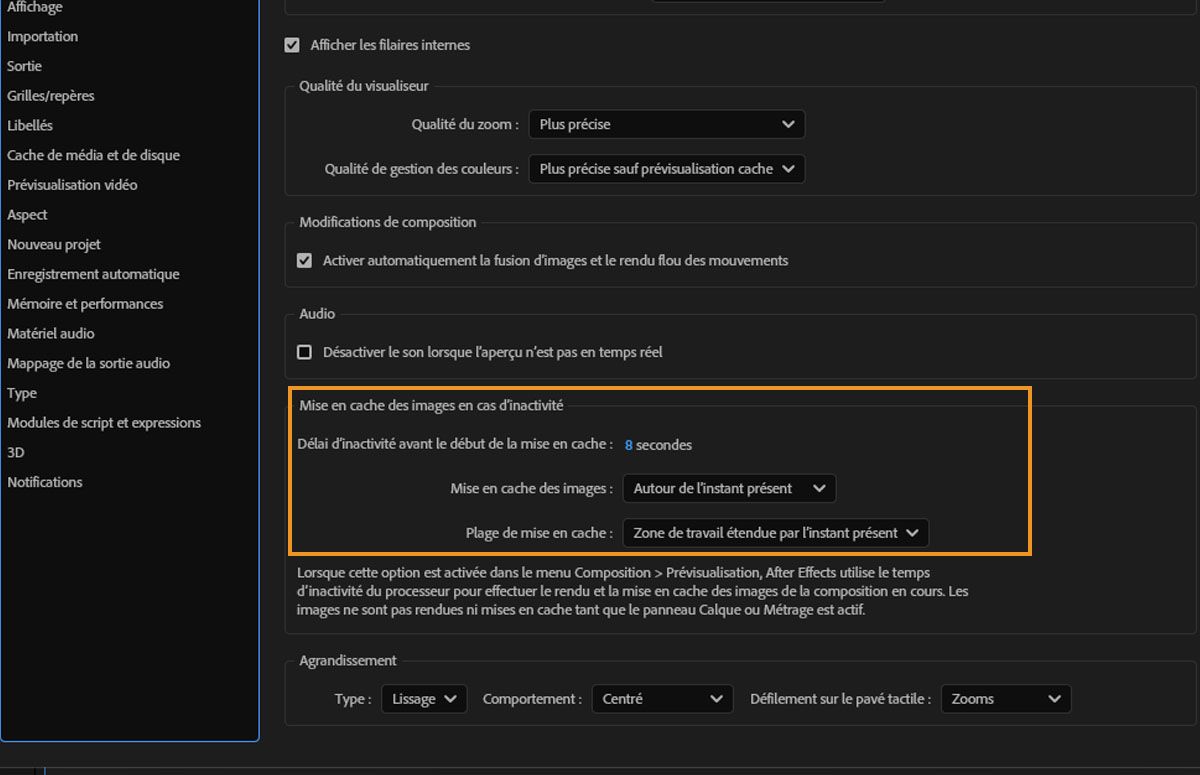Open 'Notifications' preferences category
The width and height of the screenshot is (1200, 775).
[x=45, y=482]
